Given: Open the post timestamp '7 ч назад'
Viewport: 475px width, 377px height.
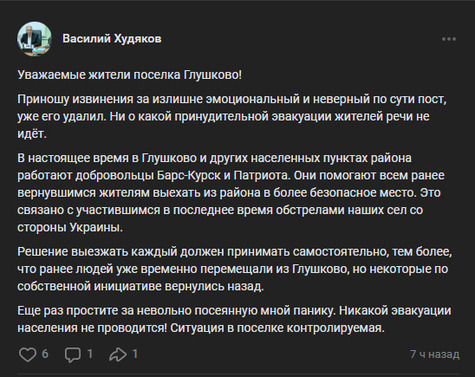Looking at the screenshot, I should pos(435,354).
